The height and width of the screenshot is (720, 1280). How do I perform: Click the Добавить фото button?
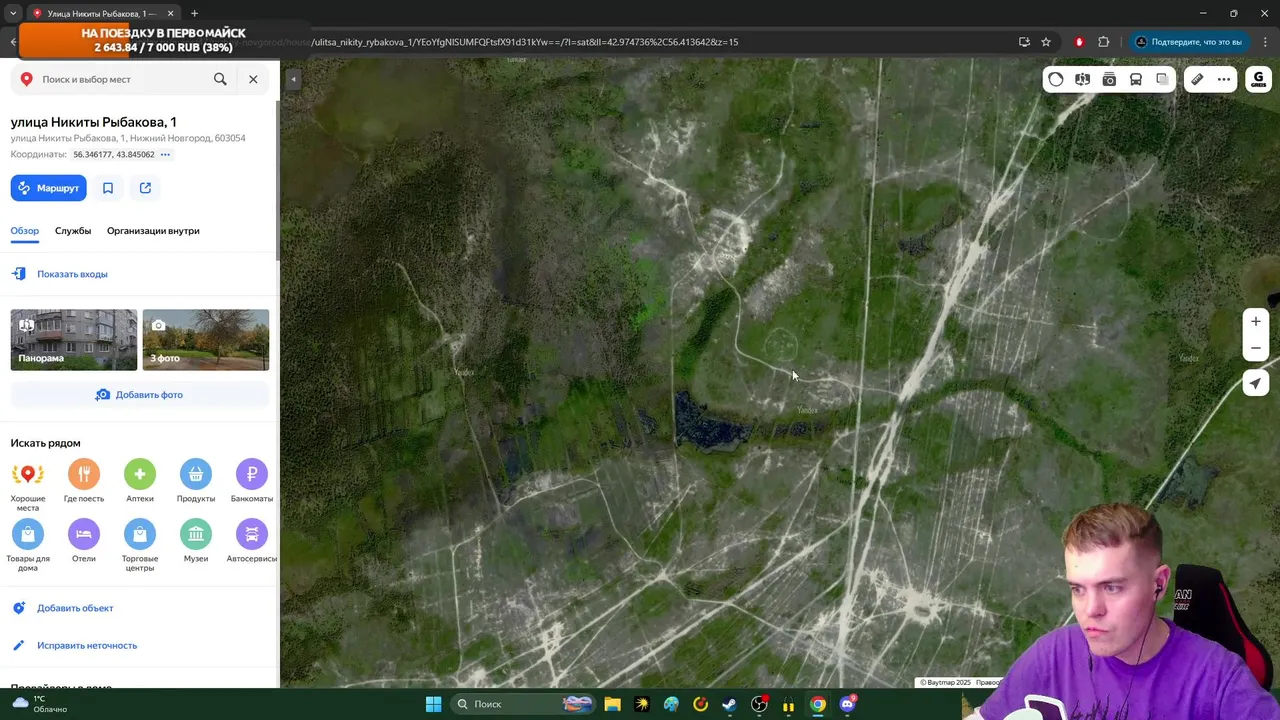click(140, 395)
